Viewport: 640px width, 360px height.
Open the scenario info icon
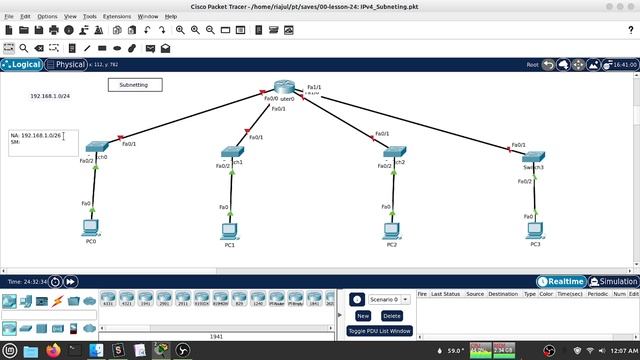pos(357,299)
